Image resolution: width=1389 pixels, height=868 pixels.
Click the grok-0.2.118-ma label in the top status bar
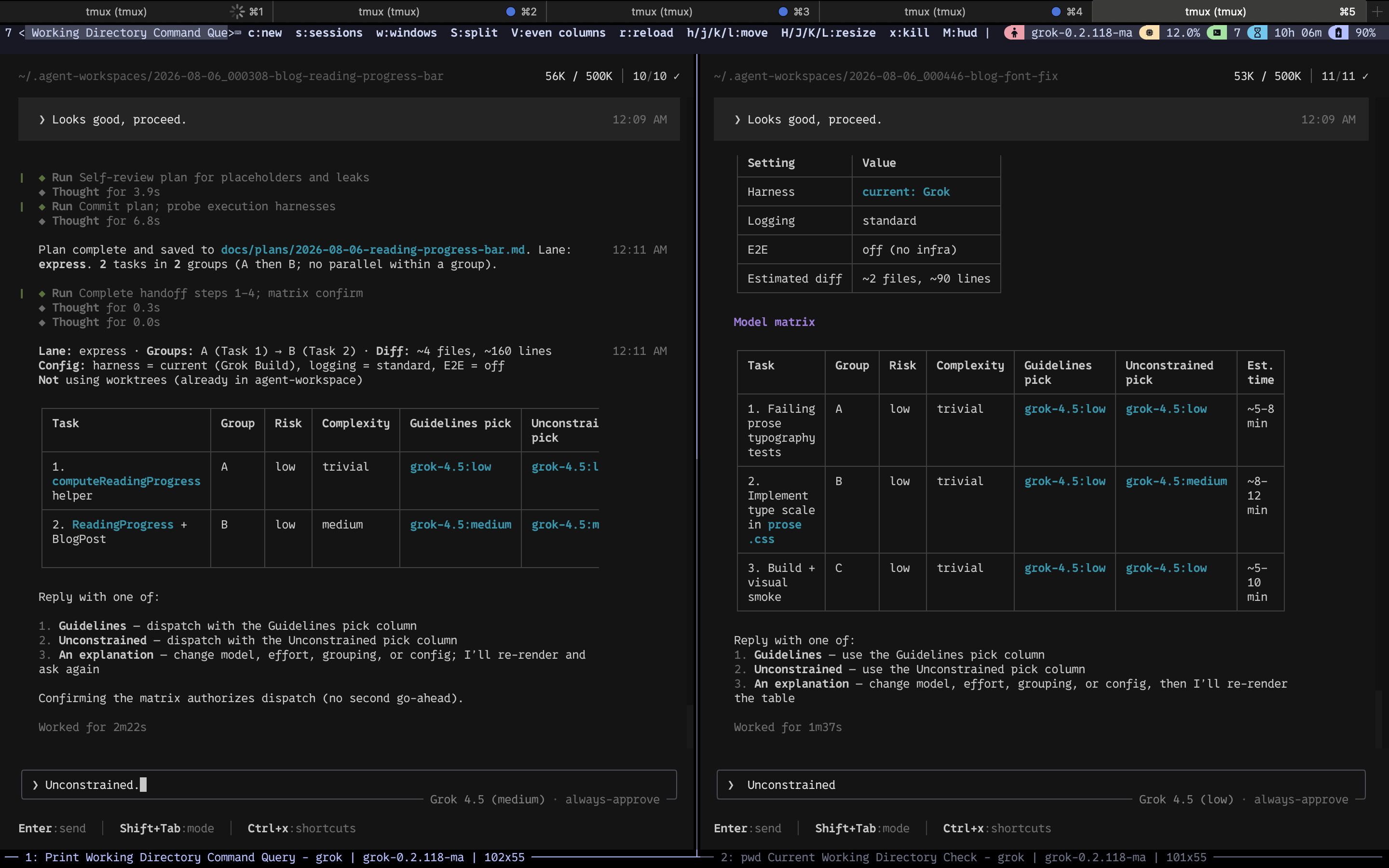point(1081,33)
